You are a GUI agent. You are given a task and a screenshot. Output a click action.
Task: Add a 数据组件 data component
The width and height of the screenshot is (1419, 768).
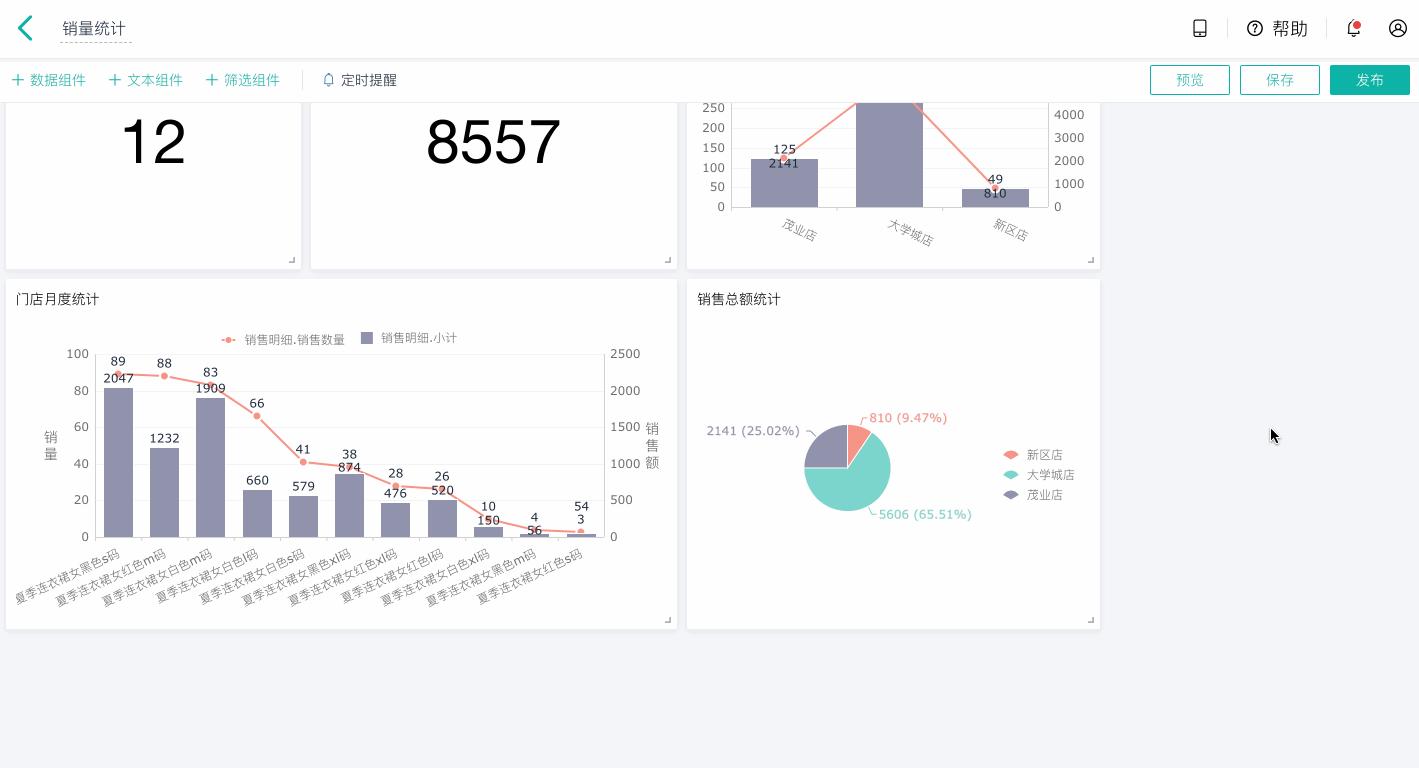(48, 80)
